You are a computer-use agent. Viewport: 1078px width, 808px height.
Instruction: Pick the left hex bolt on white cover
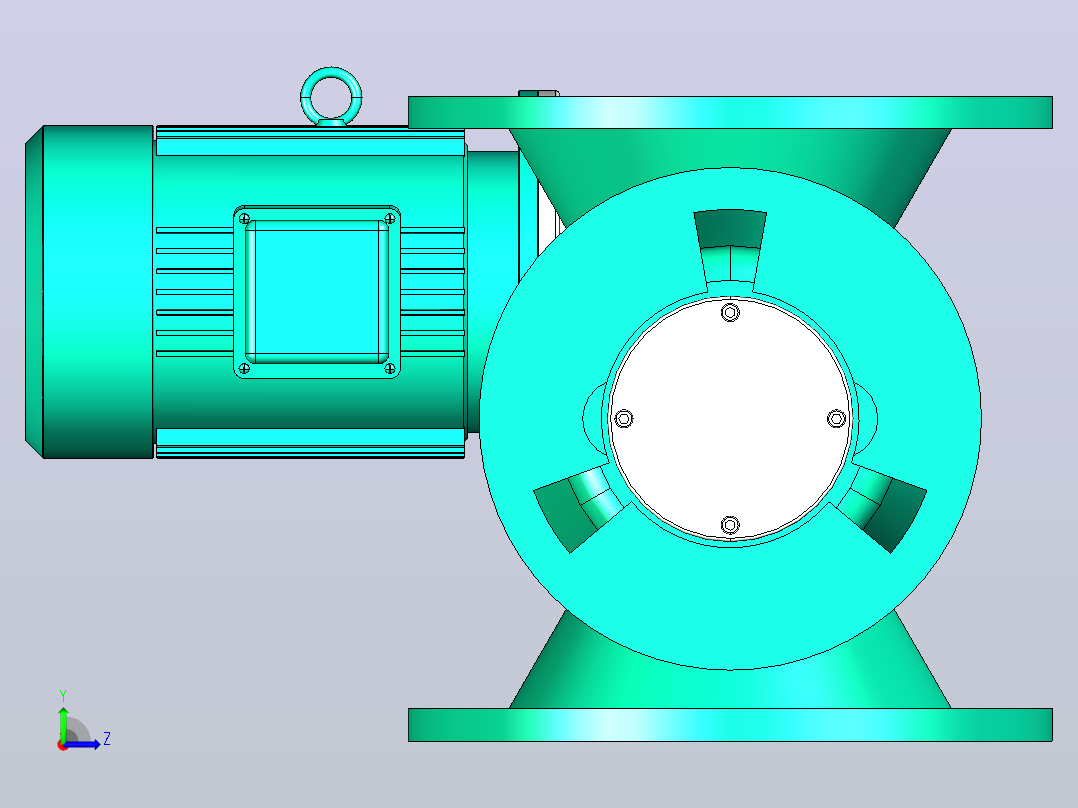point(624,419)
